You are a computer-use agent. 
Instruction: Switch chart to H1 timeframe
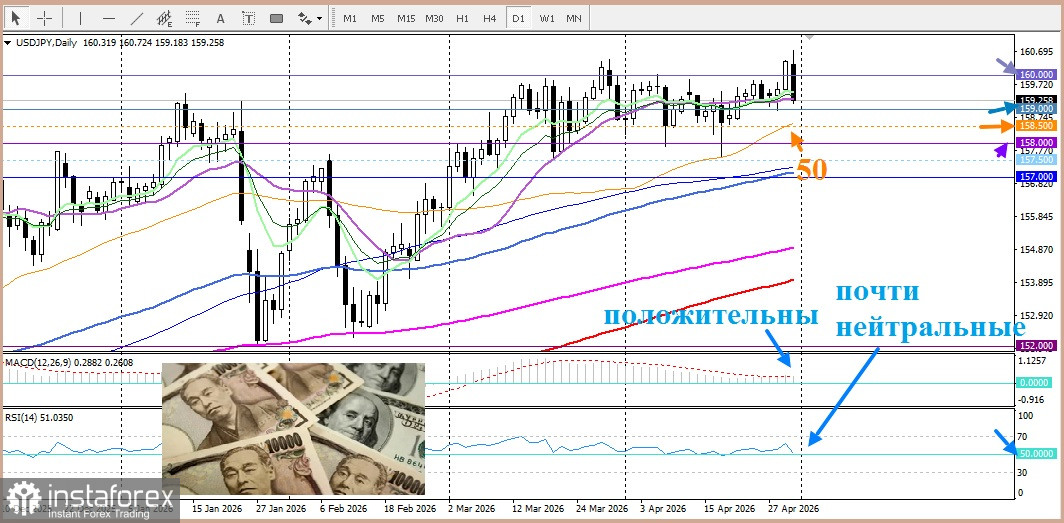(463, 18)
